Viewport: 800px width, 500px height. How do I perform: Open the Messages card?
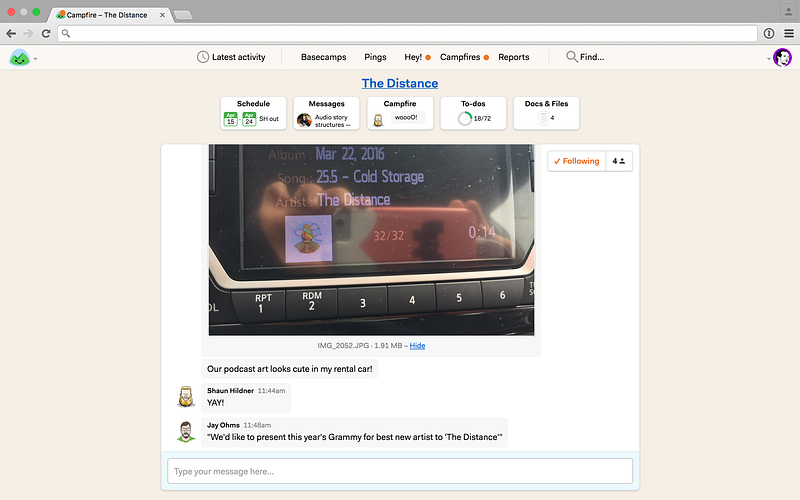click(327, 113)
